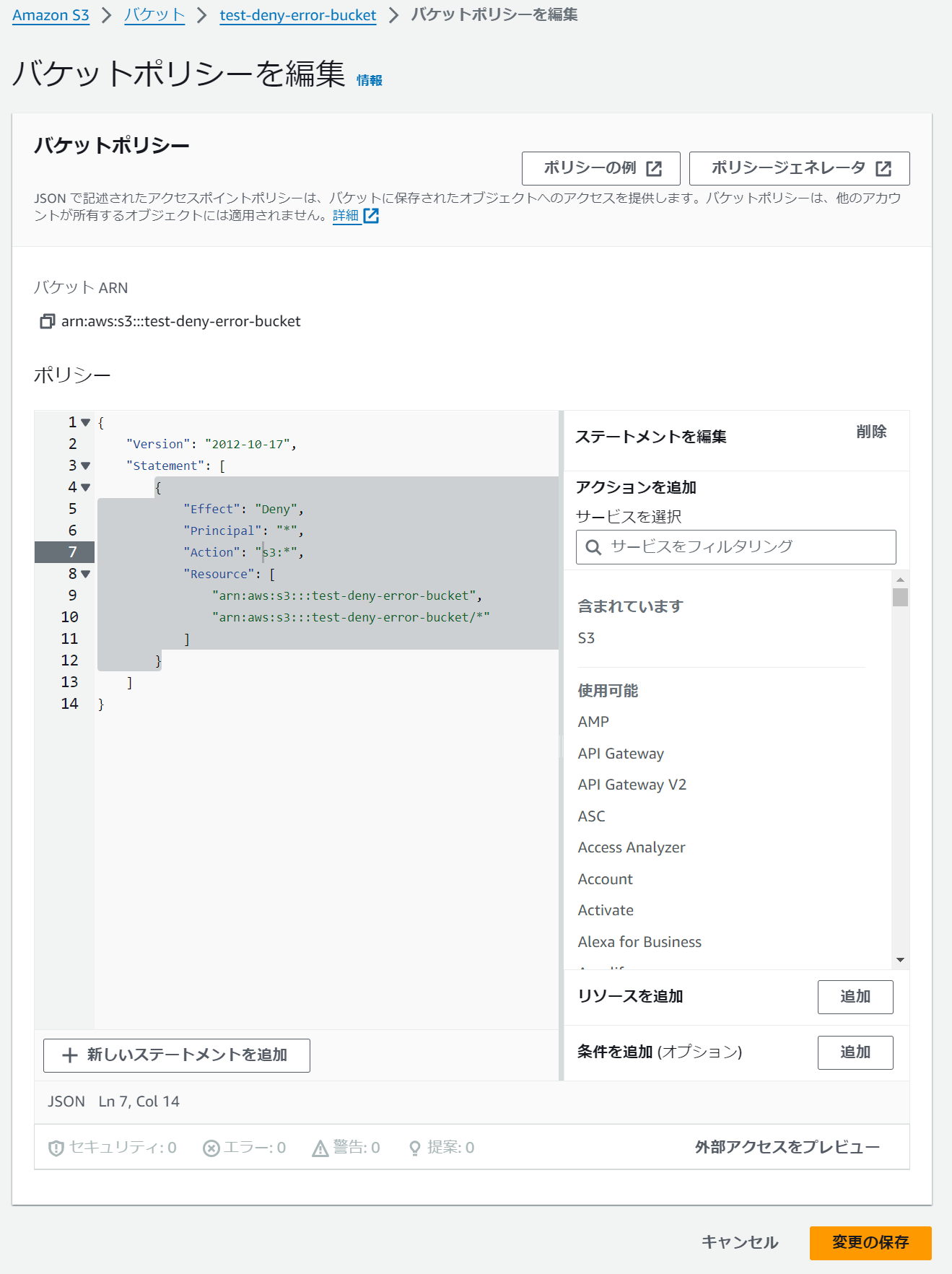952x1274 pixels.
Task: Click line number 10 in editor gutter
Action: (x=69, y=617)
